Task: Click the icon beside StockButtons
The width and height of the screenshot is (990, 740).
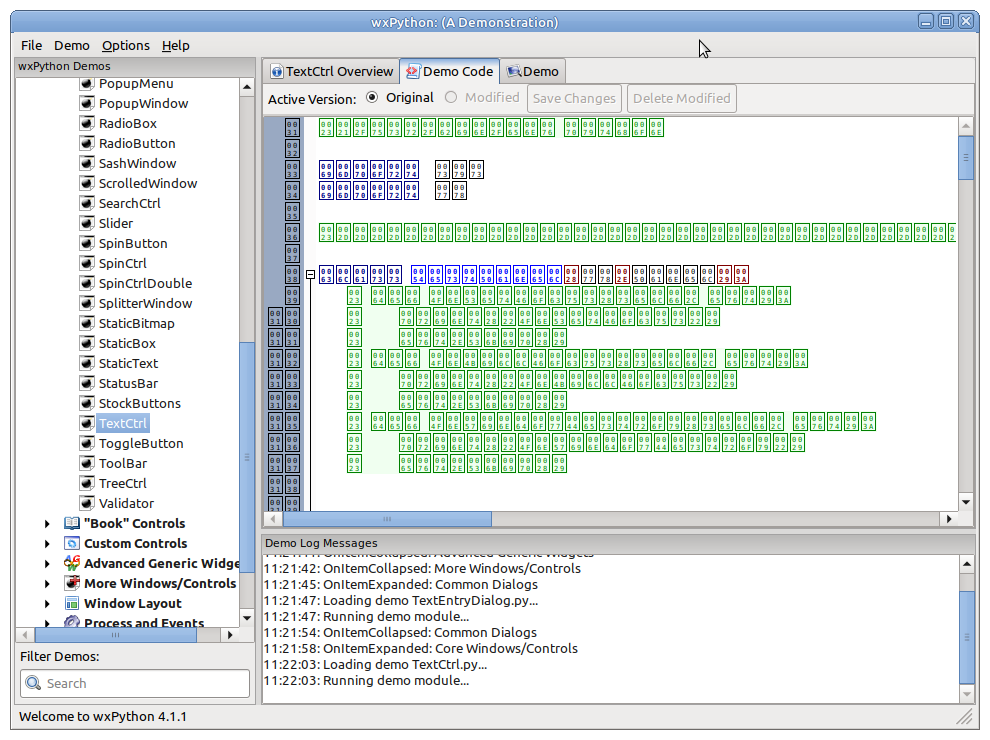Action: click(87, 403)
